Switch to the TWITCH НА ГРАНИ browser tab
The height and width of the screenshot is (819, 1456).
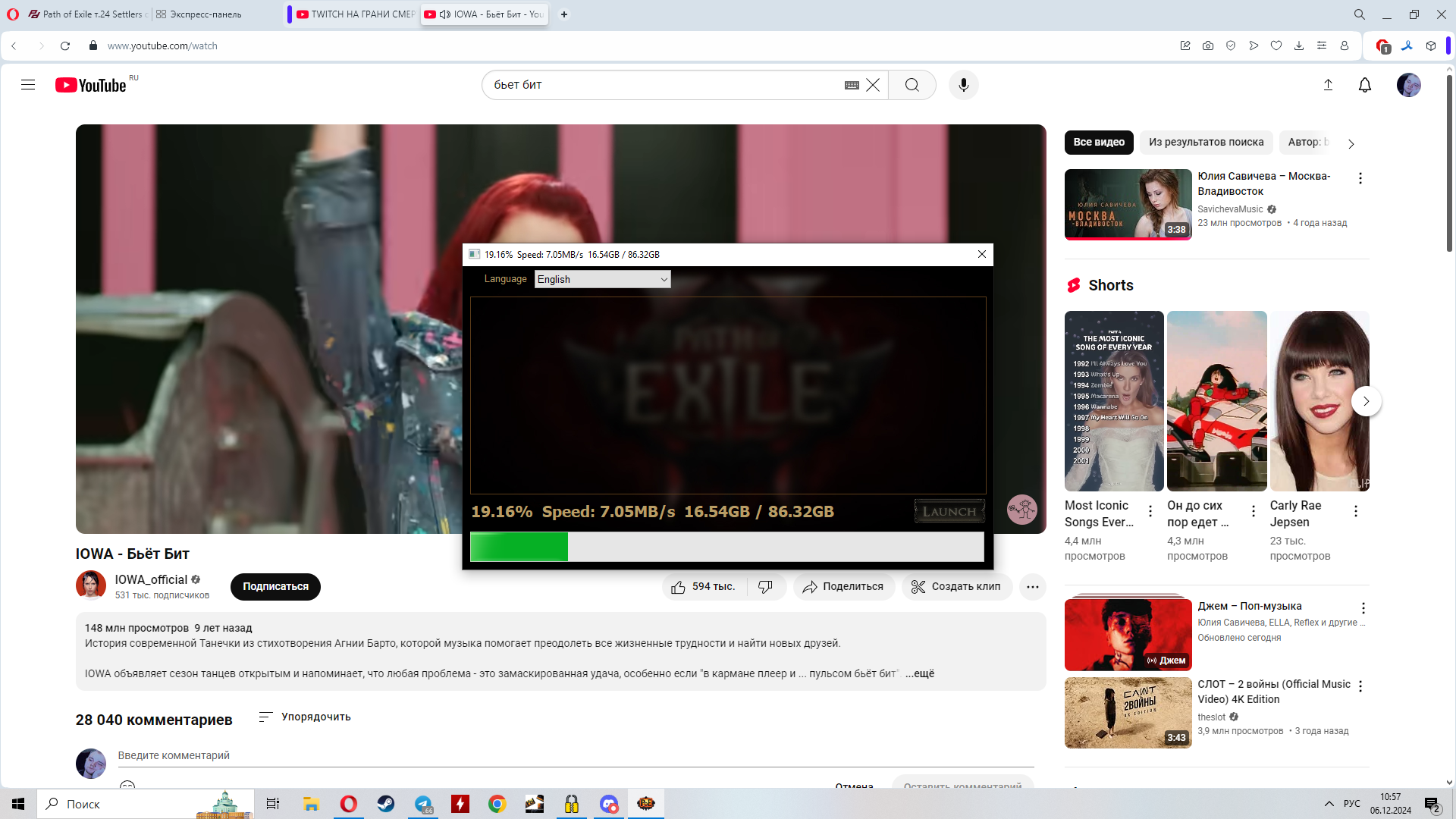355,14
